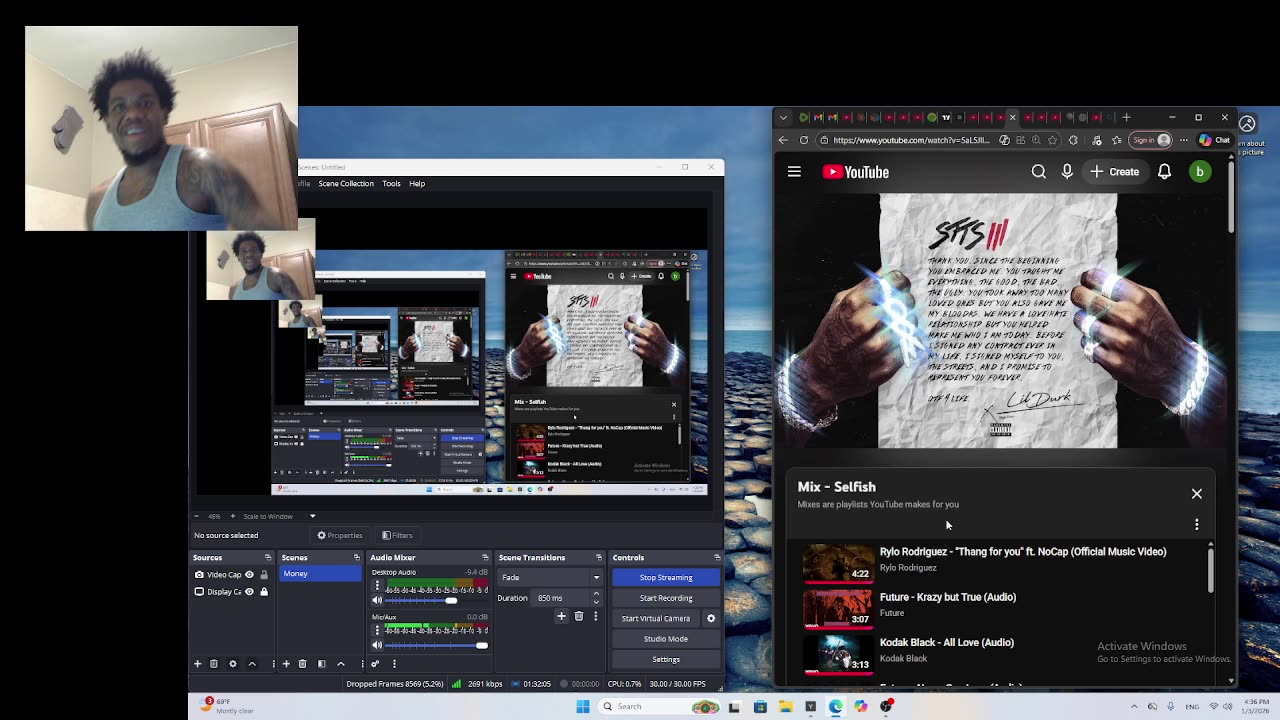Open Scene Collection menu in OBS
Screen dimensions: 1280x720
tap(346, 183)
